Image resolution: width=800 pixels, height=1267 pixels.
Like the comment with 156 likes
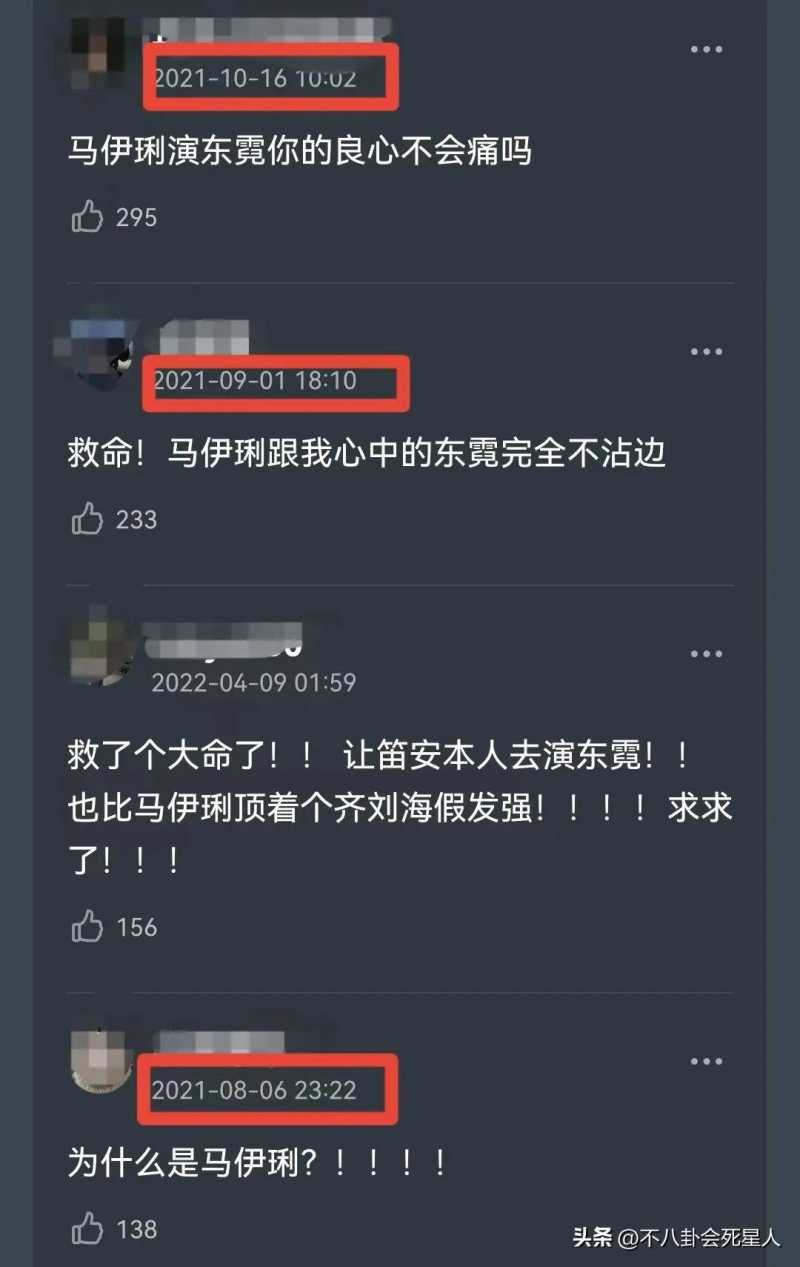click(x=88, y=927)
